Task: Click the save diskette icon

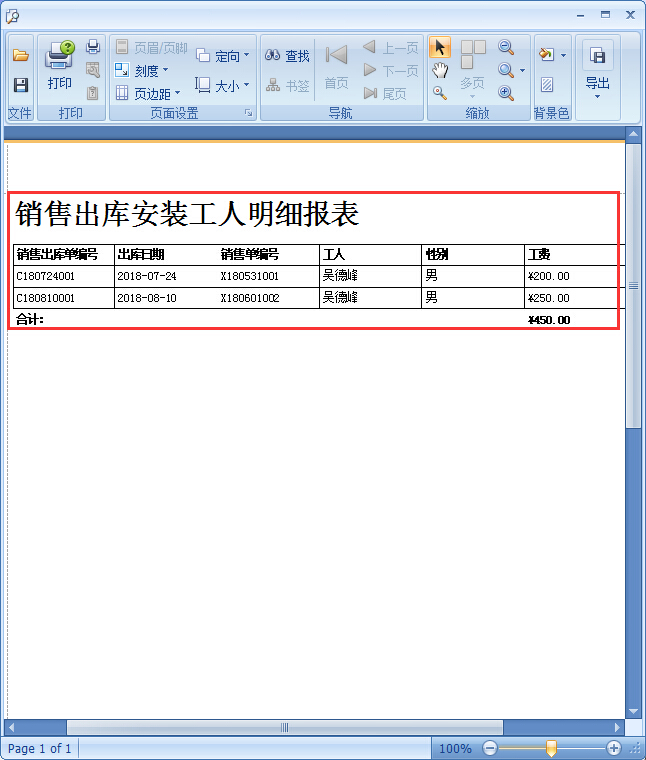Action: pyautogui.click(x=20, y=85)
